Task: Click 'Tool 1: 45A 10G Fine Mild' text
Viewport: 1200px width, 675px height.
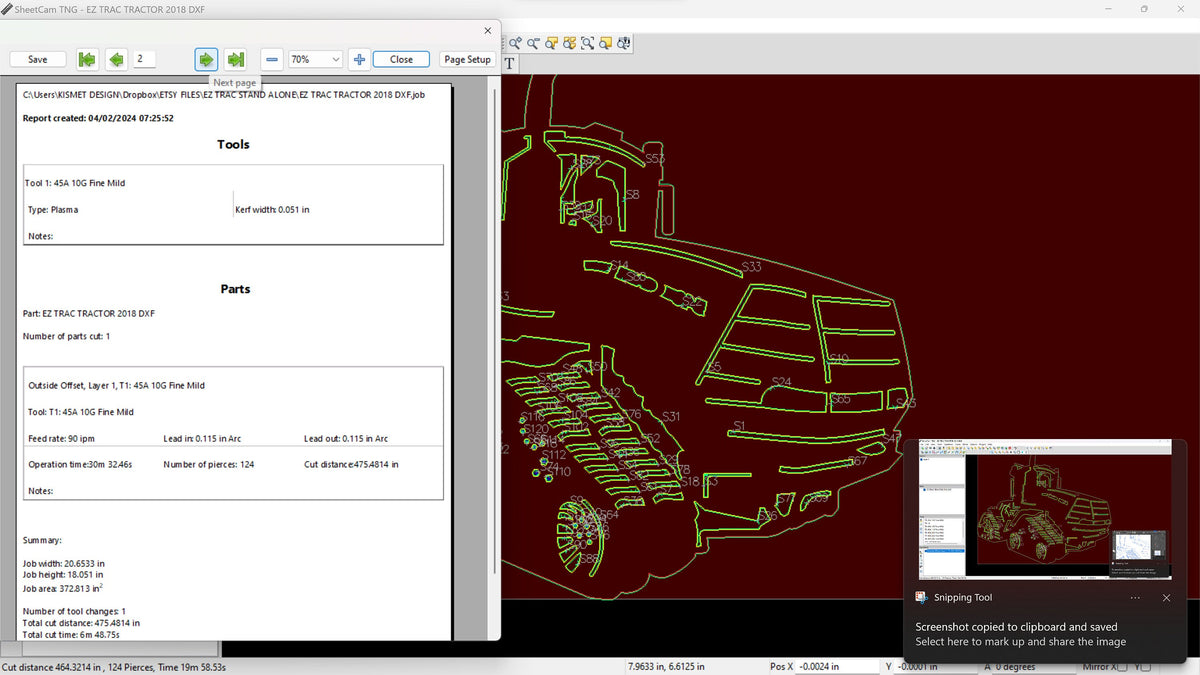Action: click(x=75, y=183)
